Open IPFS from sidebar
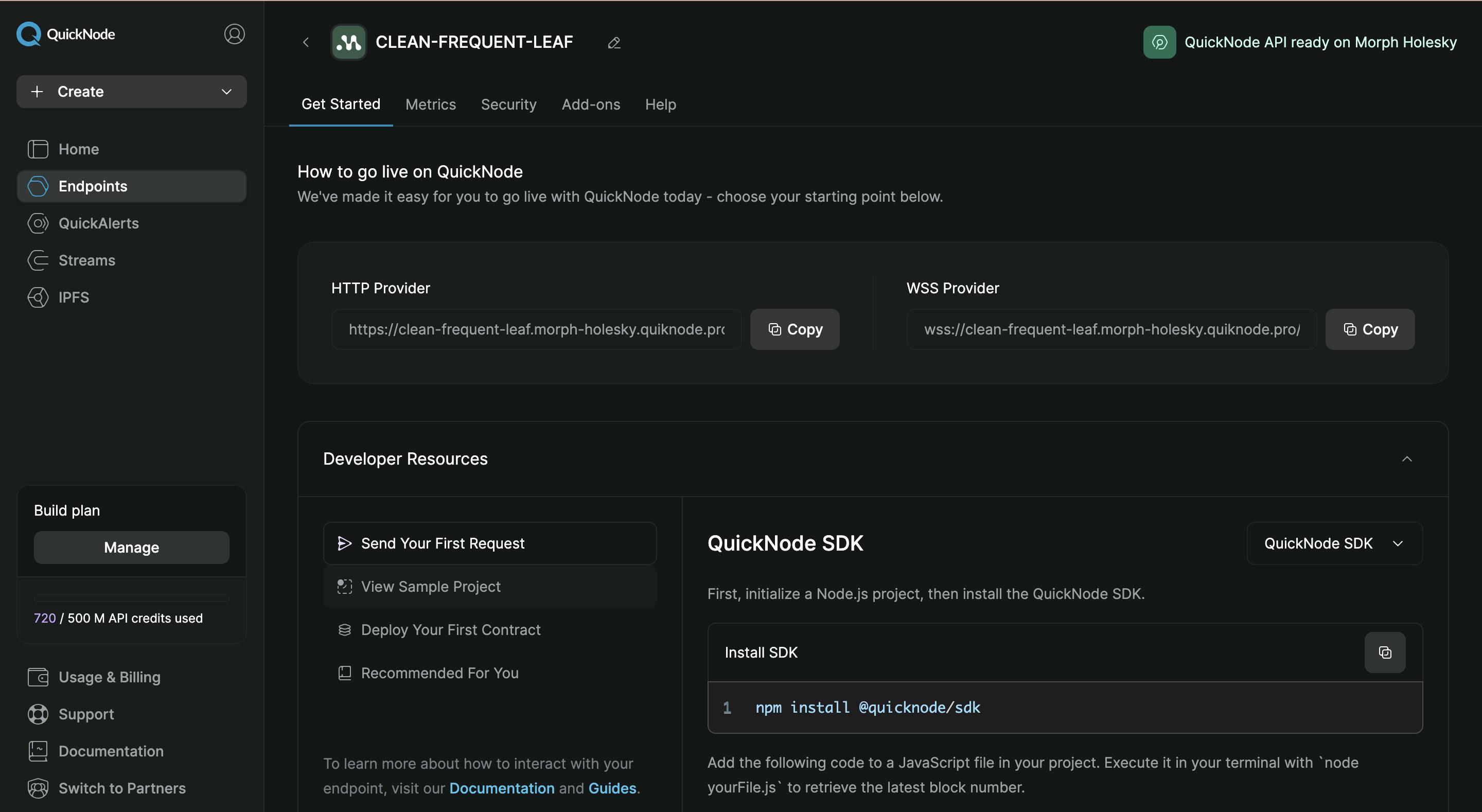This screenshot has height=812, width=1482. 131,297
